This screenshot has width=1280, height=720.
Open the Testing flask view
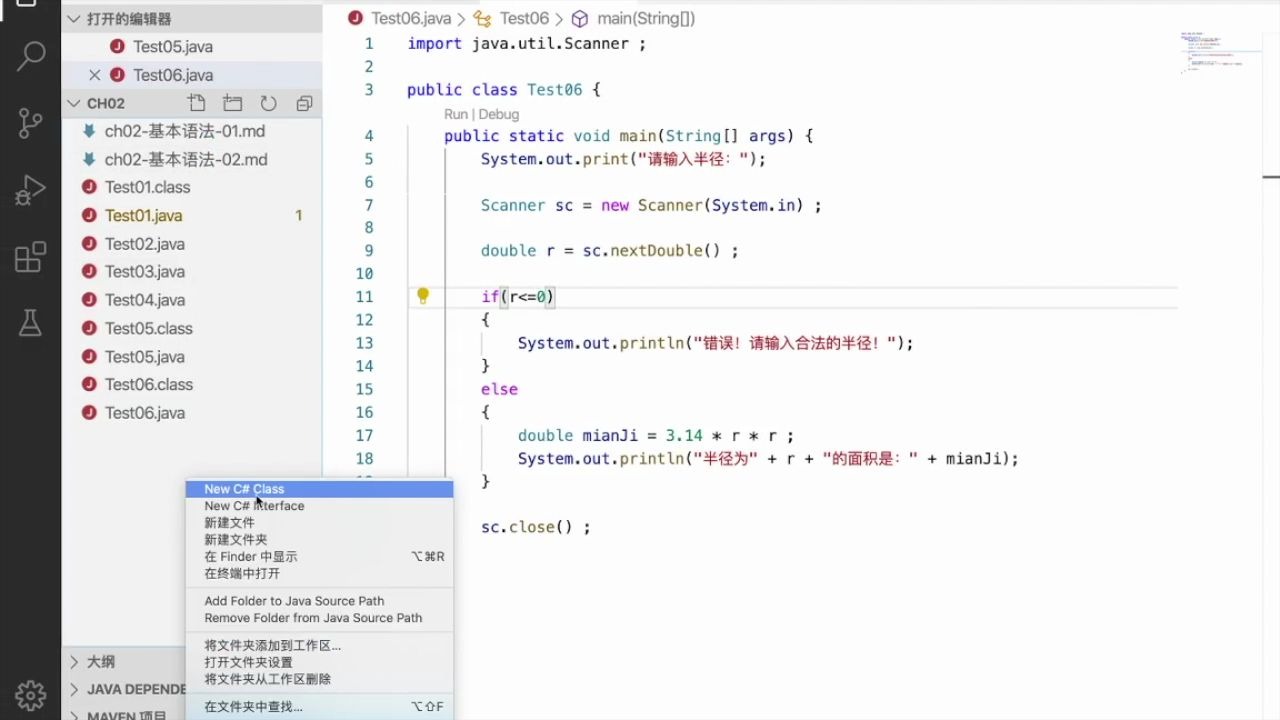[31, 321]
